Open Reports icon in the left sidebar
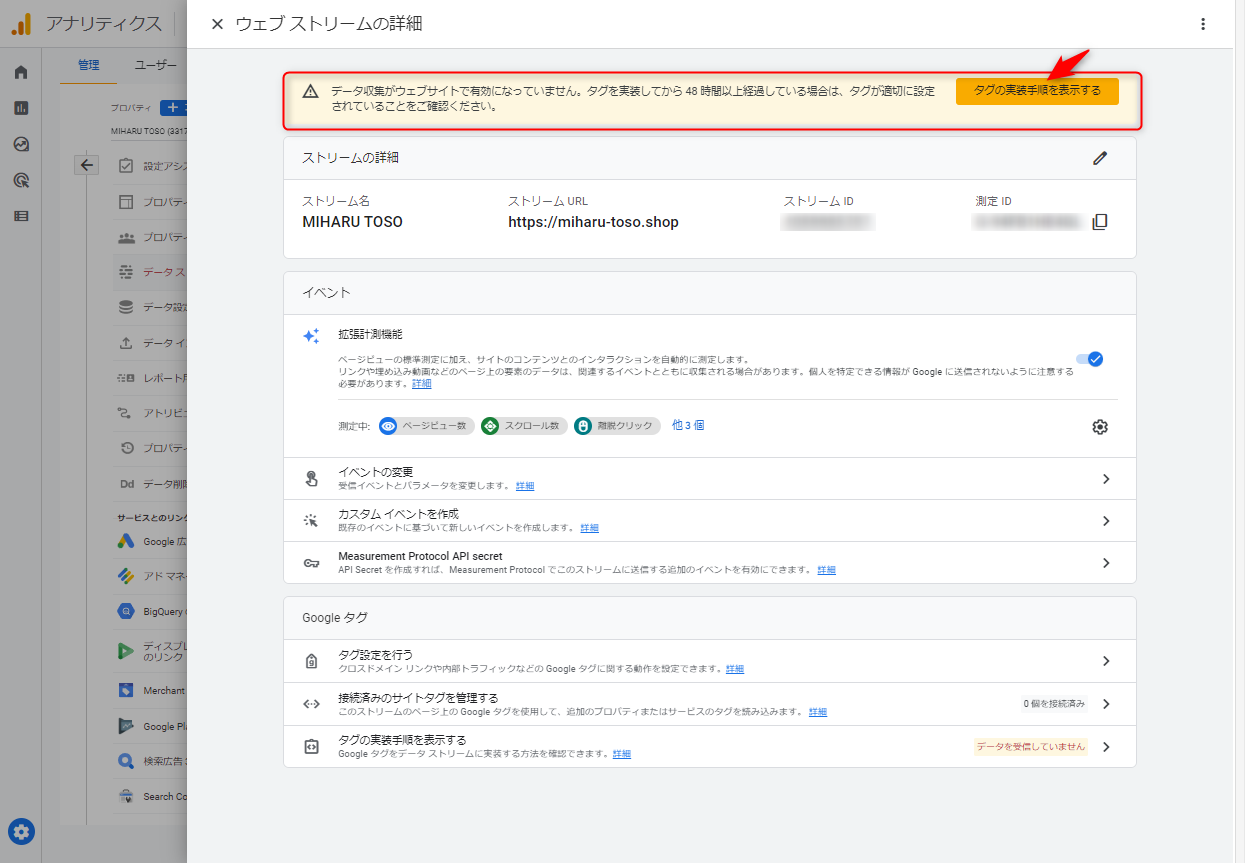The width and height of the screenshot is (1245, 863). [21, 108]
